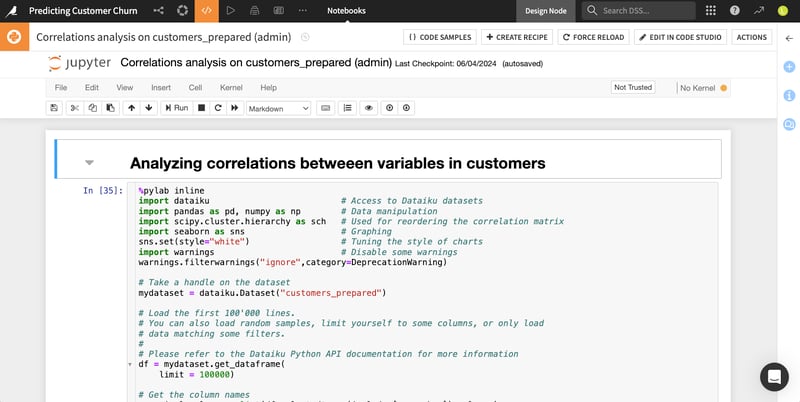Open the applications grid icon
The width and height of the screenshot is (800, 402).
point(710,11)
